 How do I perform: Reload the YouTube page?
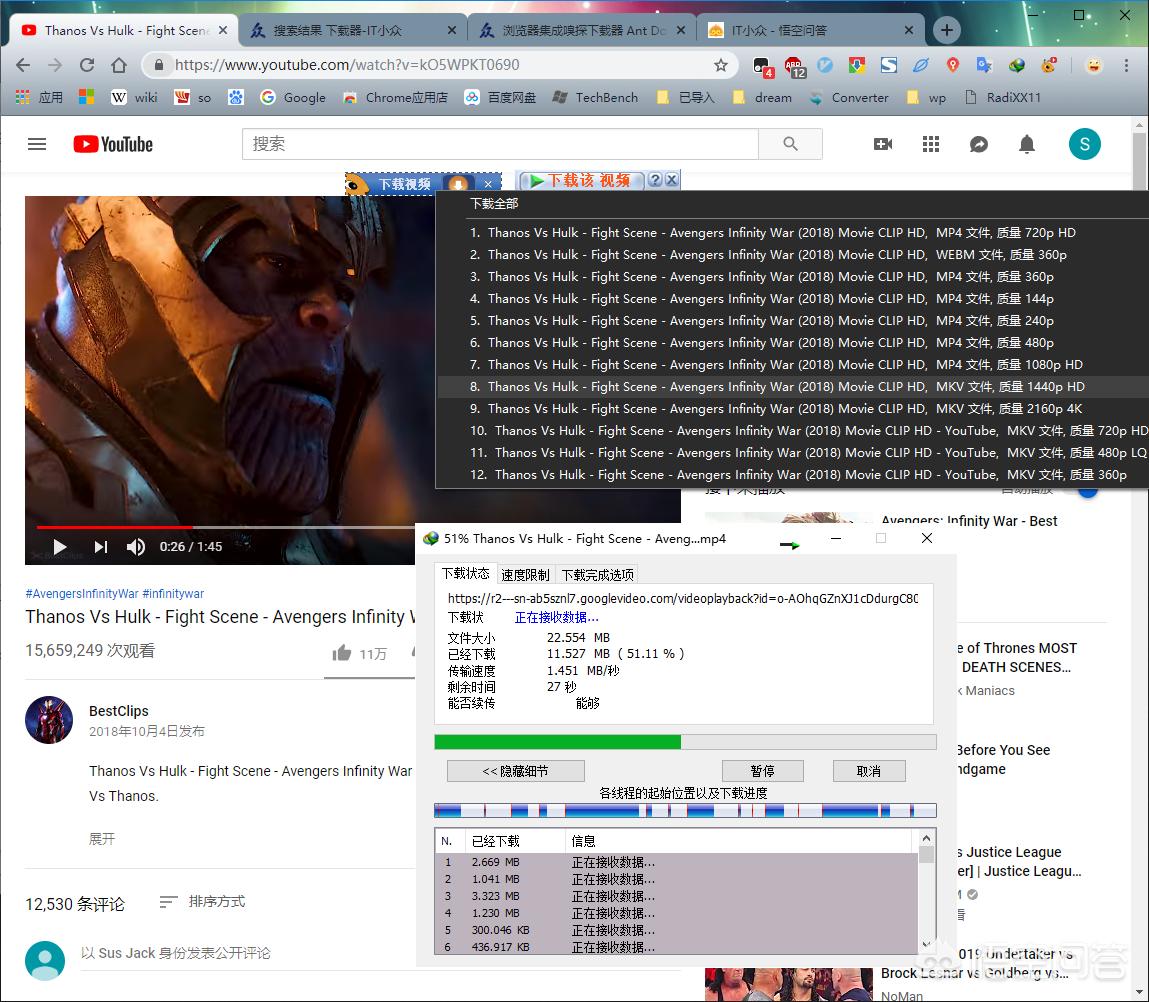point(86,65)
